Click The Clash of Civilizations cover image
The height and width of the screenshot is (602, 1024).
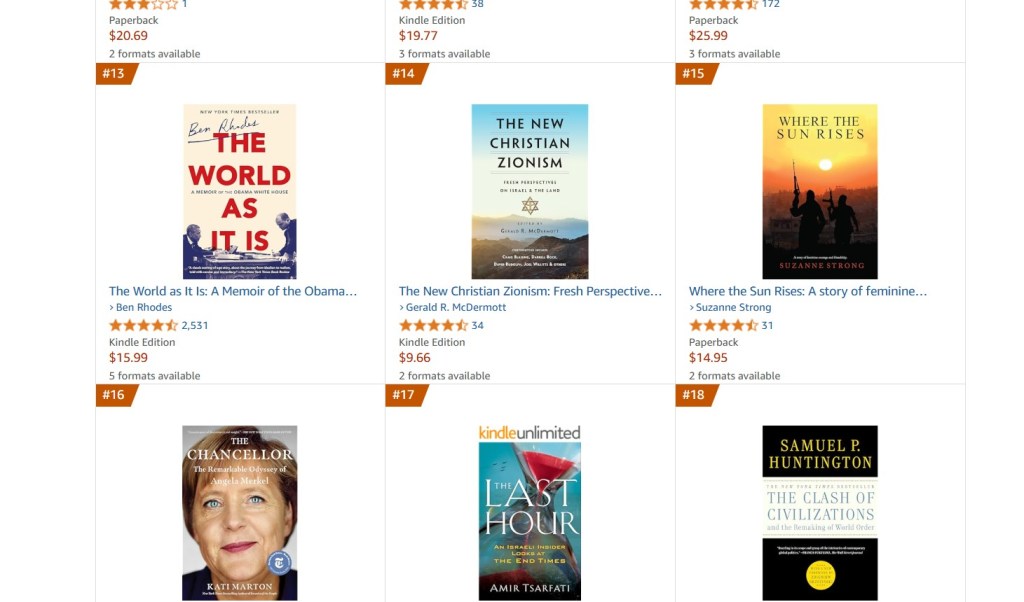820,510
